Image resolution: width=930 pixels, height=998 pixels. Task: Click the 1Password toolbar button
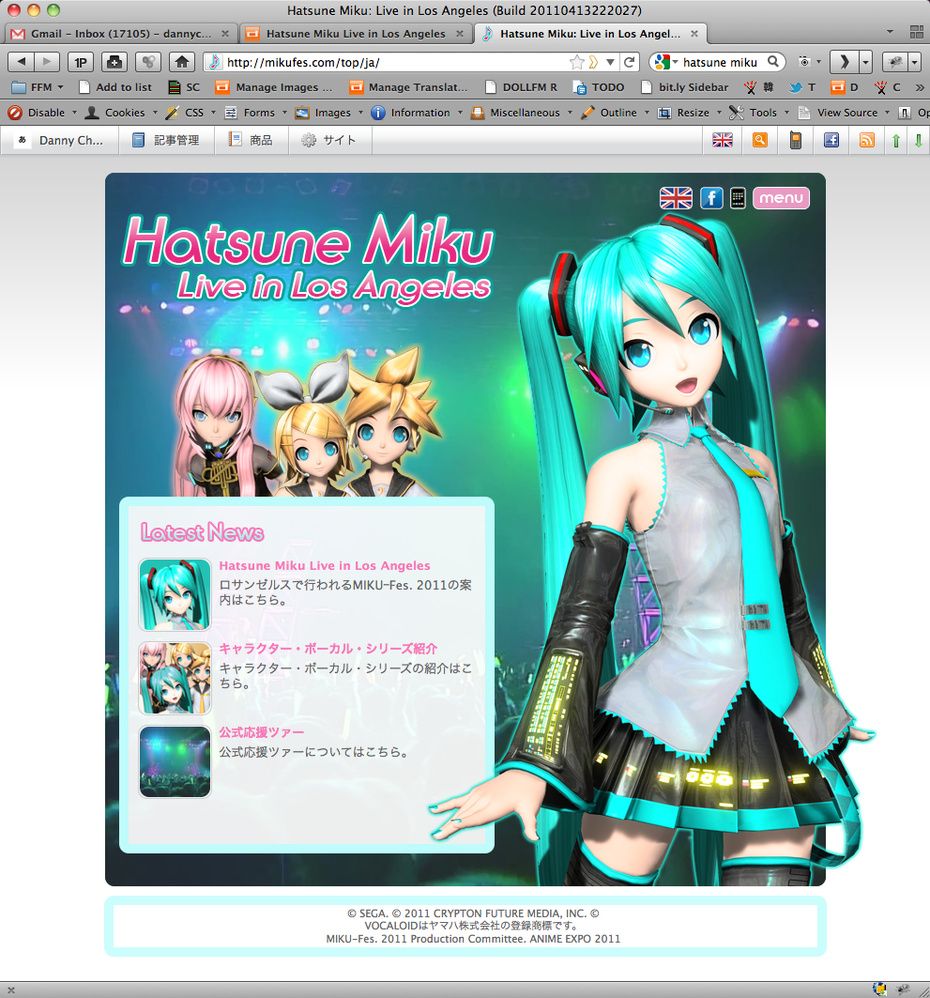81,62
